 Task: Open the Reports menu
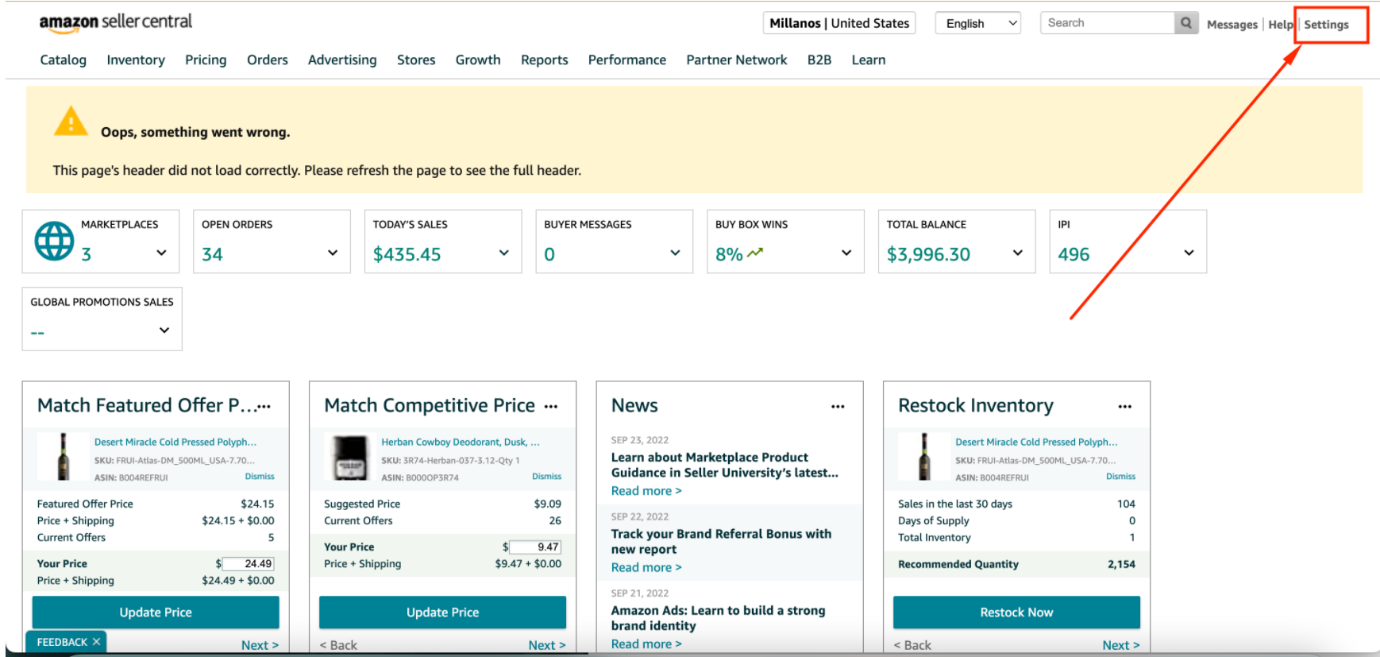coord(544,60)
